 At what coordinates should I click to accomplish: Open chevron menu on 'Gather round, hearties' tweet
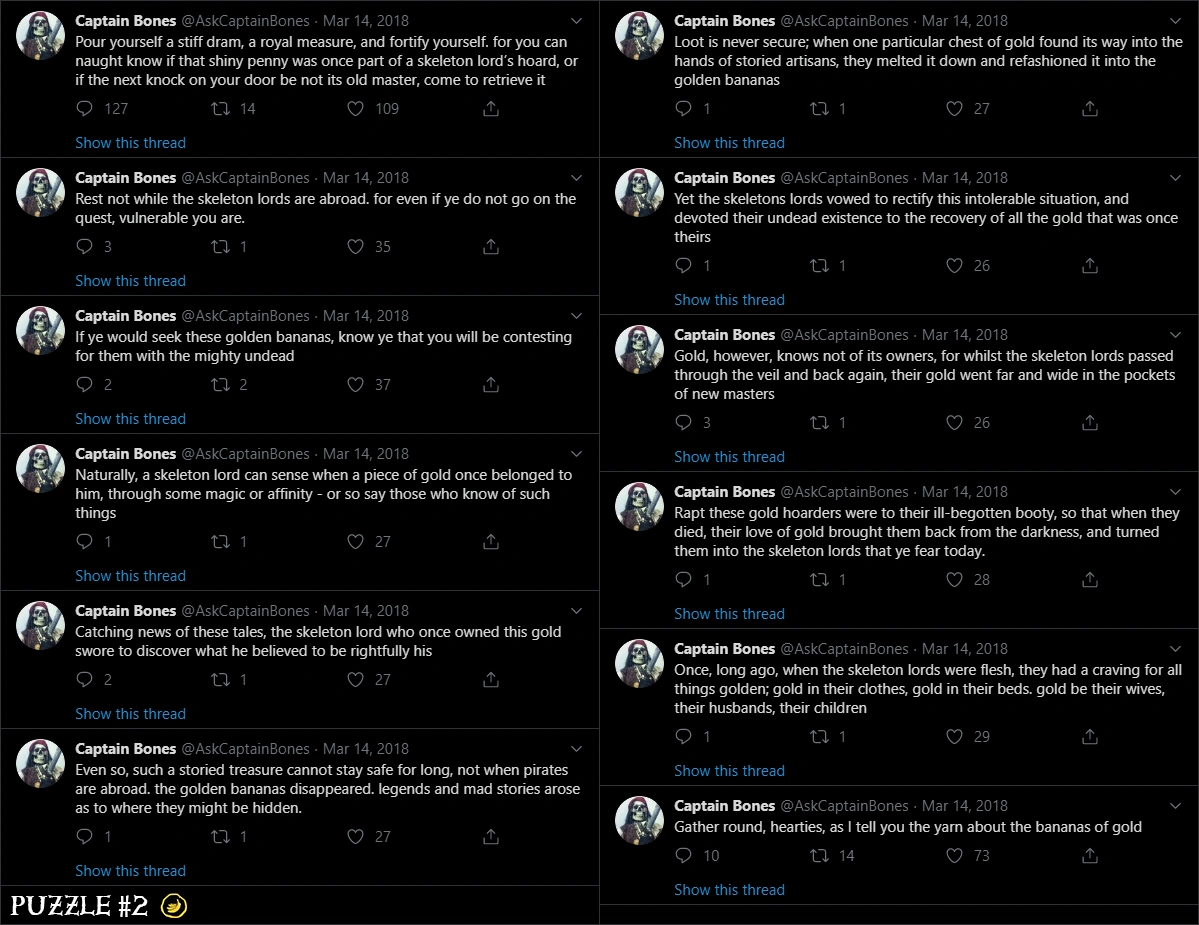(1175, 806)
